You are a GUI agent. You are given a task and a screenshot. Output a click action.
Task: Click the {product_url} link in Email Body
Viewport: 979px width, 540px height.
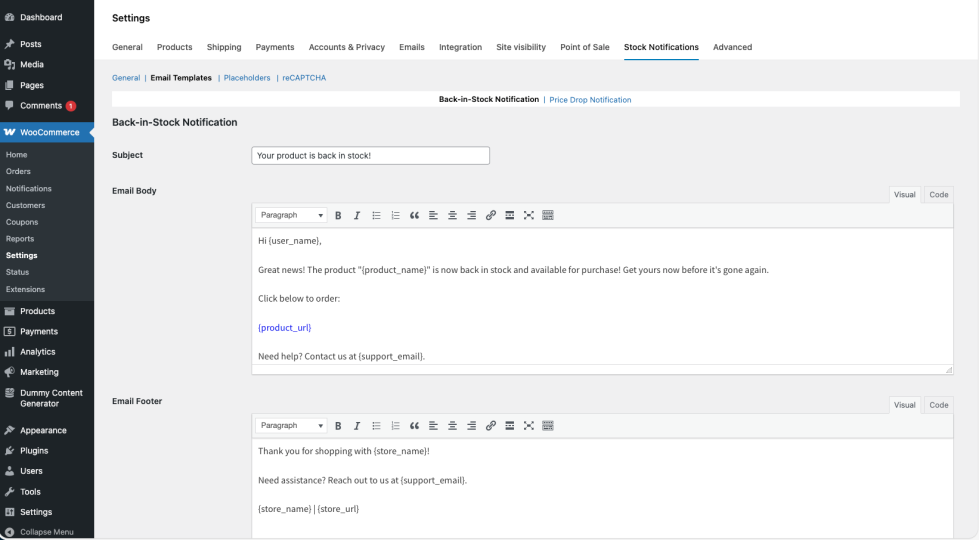tap(284, 328)
